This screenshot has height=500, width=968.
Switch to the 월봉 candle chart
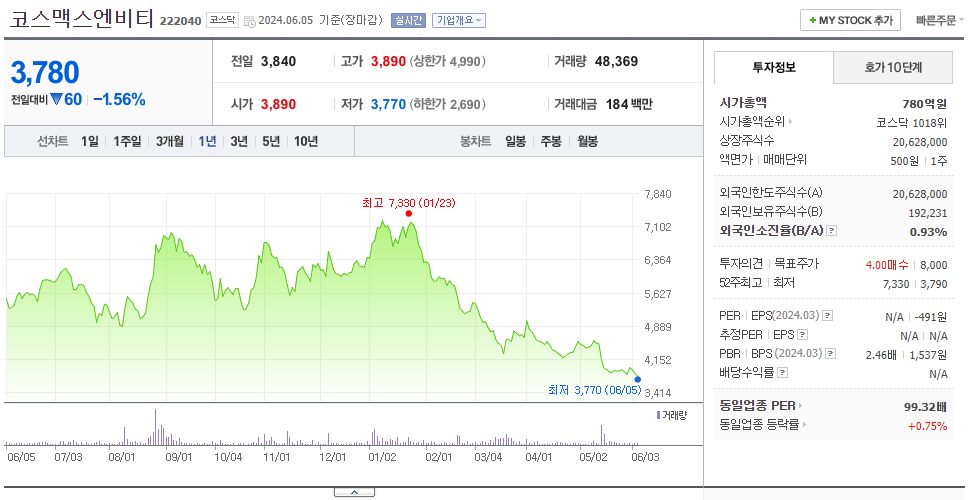pyautogui.click(x=588, y=141)
